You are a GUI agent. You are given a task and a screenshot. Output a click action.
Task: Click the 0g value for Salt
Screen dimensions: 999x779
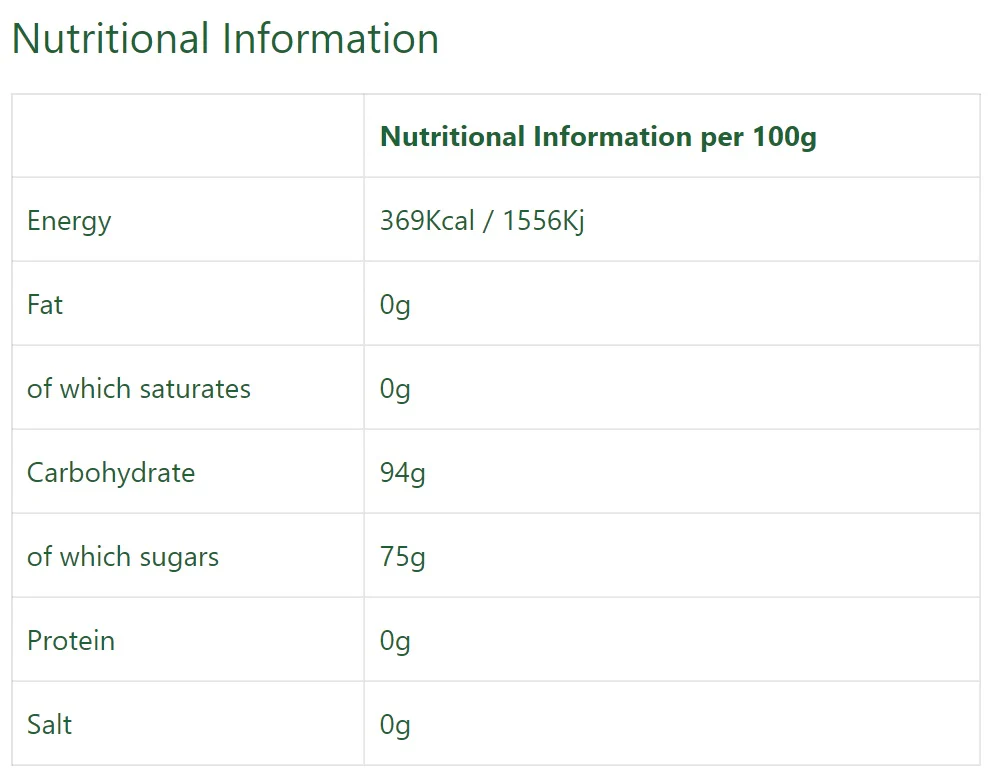point(395,725)
